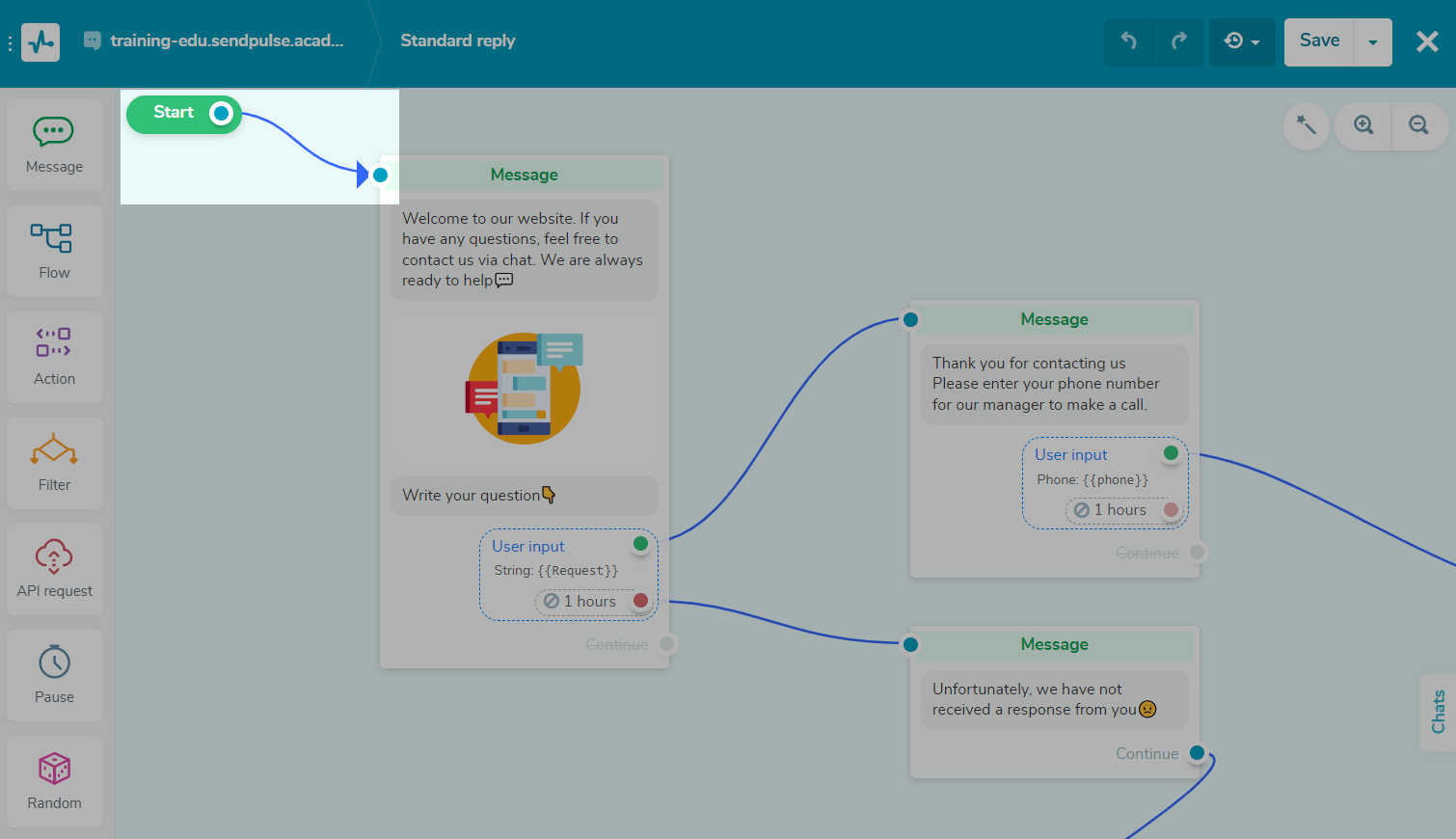This screenshot has width=1456, height=839.
Task: Open the three-dot menu beside the logo
Action: click(x=11, y=41)
